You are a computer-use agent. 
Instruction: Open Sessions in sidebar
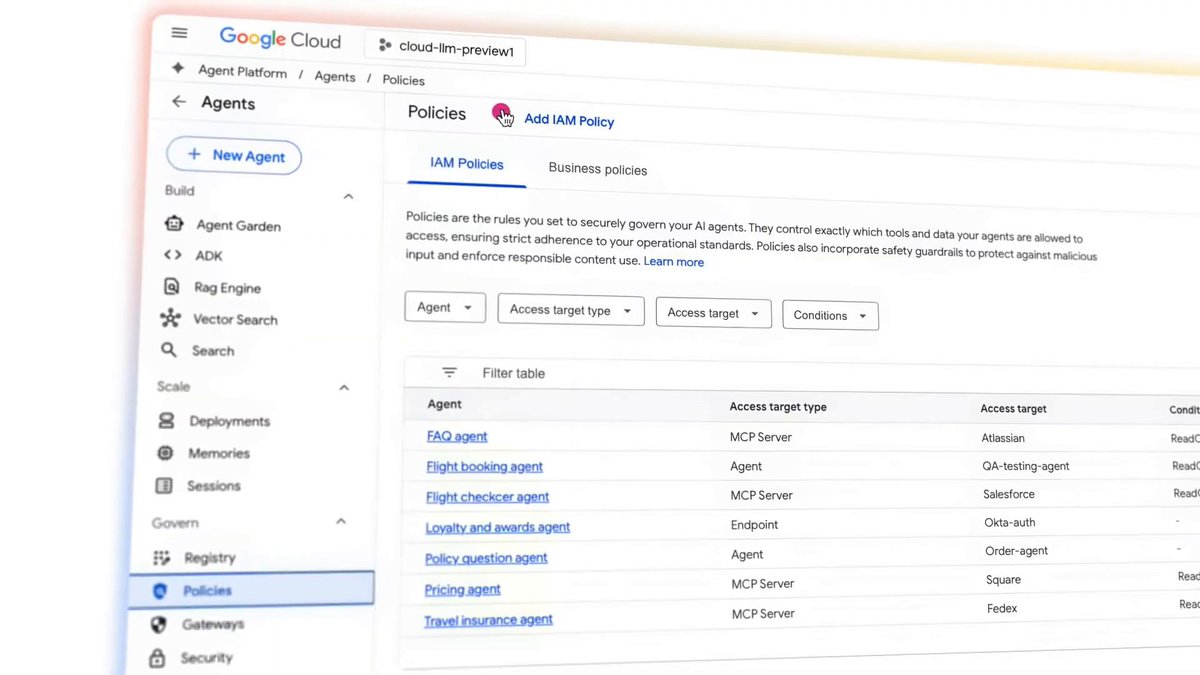pyautogui.click(x=213, y=486)
